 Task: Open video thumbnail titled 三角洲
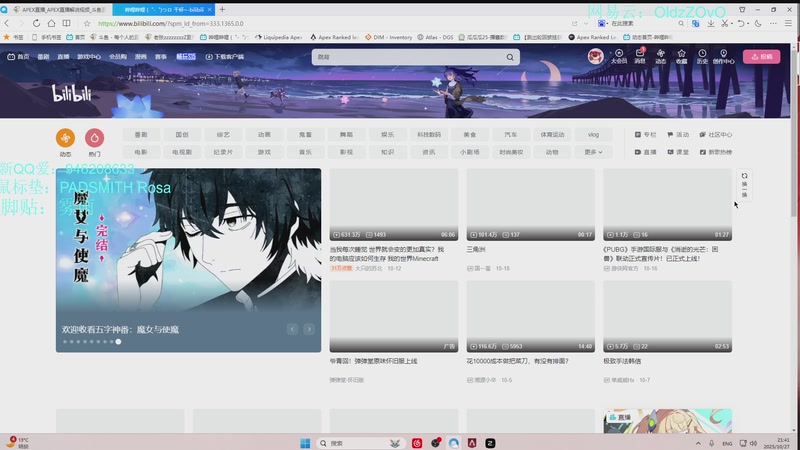tap(531, 204)
